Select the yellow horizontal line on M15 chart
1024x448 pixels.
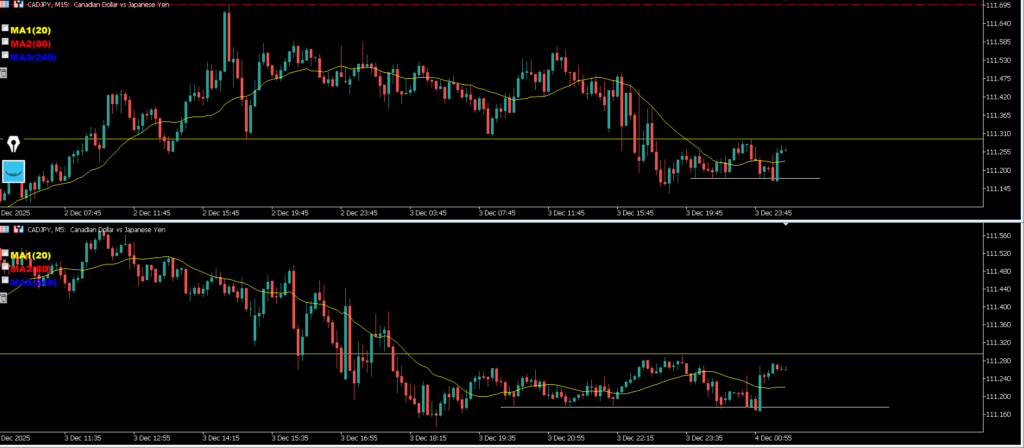(400, 138)
